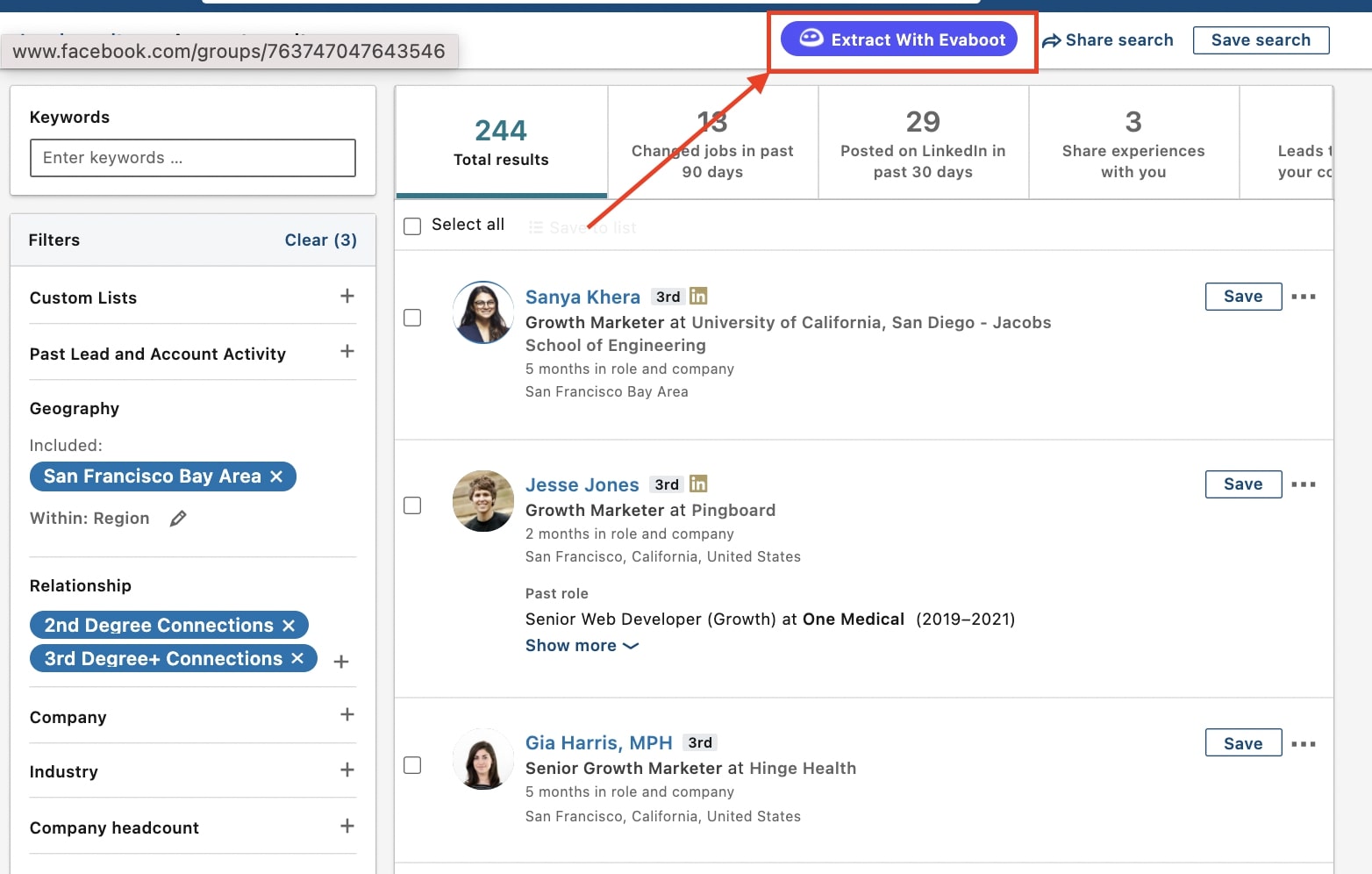Click the Save search button
Screen dimensions: 1372x874
(1261, 40)
